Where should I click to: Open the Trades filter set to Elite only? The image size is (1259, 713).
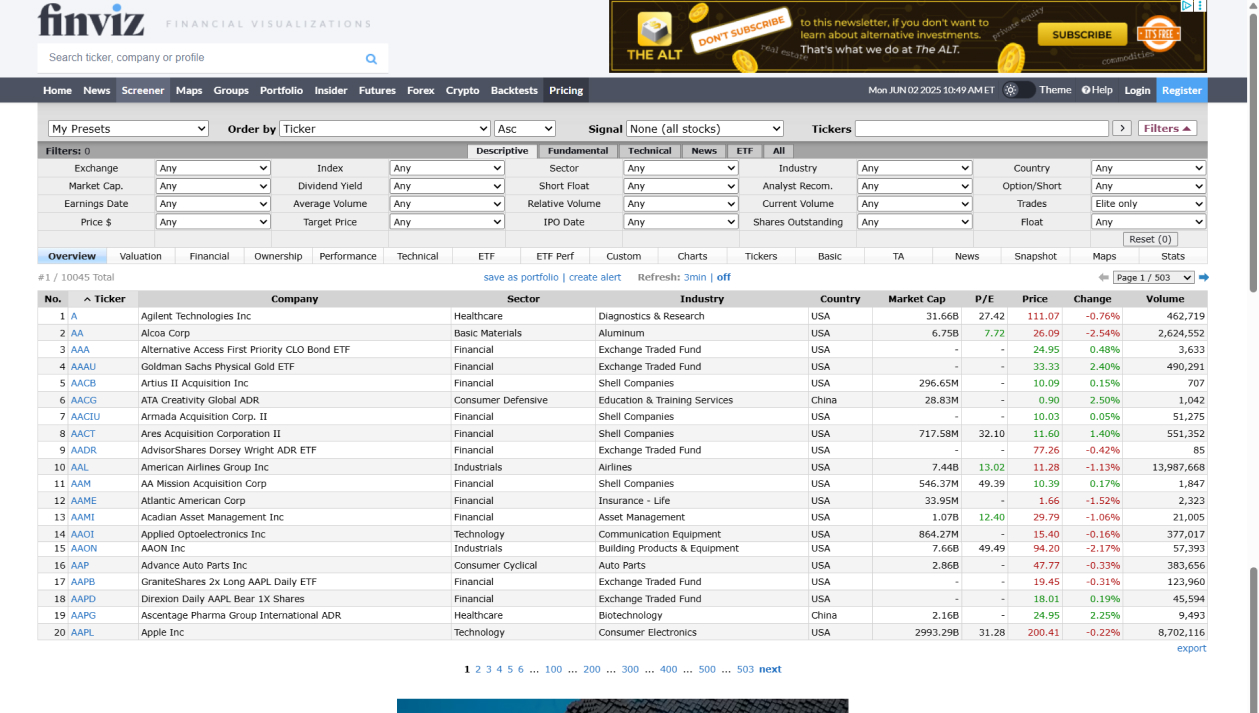click(1149, 204)
